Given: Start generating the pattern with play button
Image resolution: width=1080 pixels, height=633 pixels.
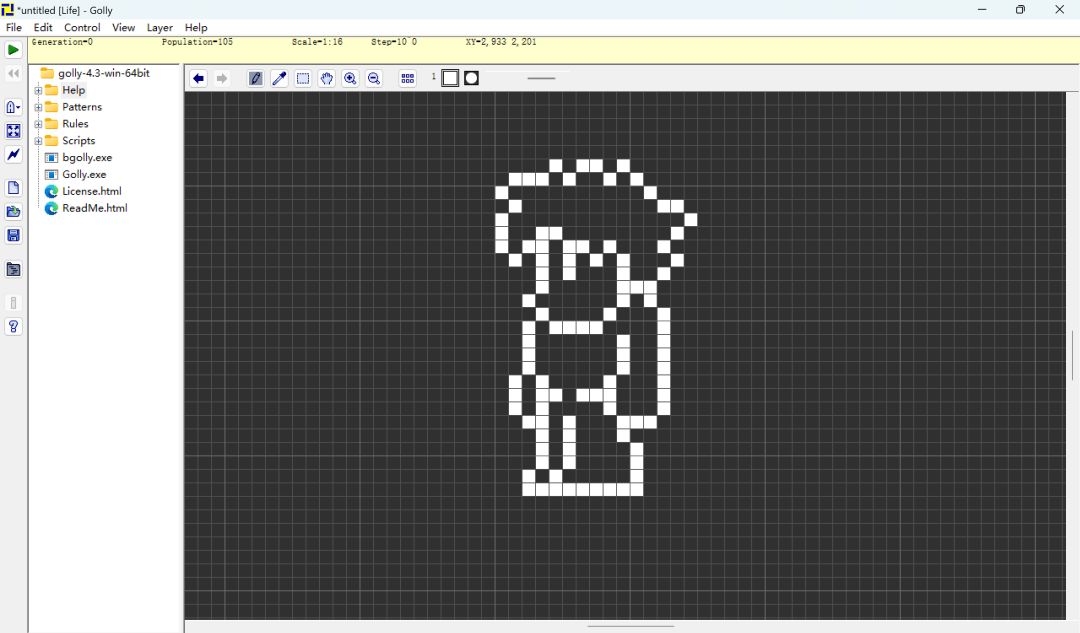Looking at the screenshot, I should point(13,50).
